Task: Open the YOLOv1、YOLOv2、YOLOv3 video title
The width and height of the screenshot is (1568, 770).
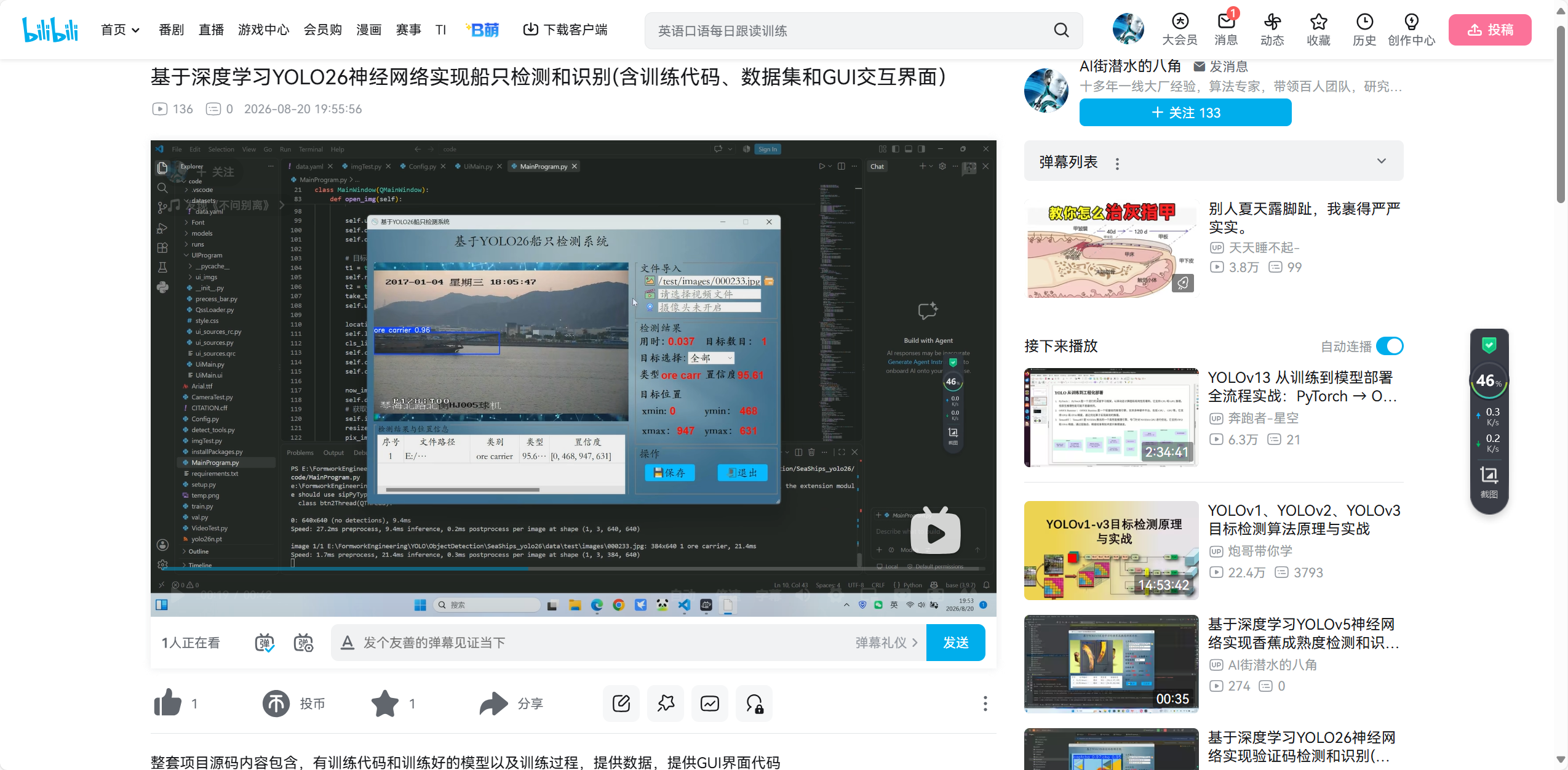Action: 1303,519
